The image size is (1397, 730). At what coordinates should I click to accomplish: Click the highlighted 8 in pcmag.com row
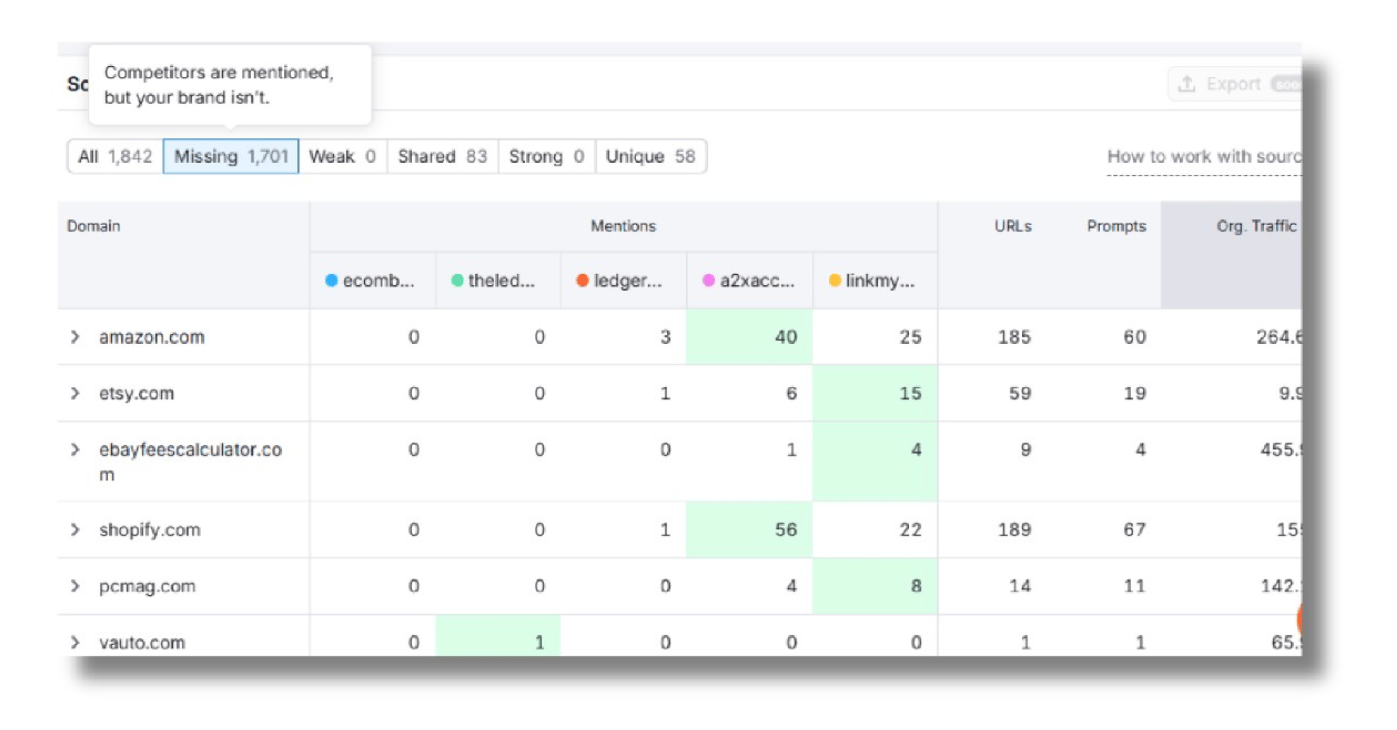916,586
